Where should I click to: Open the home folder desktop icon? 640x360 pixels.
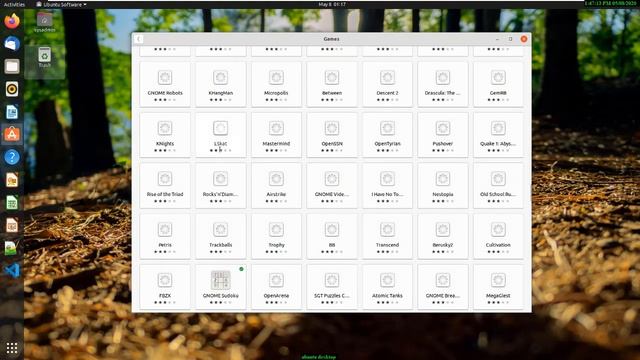pyautogui.click(x=44, y=22)
